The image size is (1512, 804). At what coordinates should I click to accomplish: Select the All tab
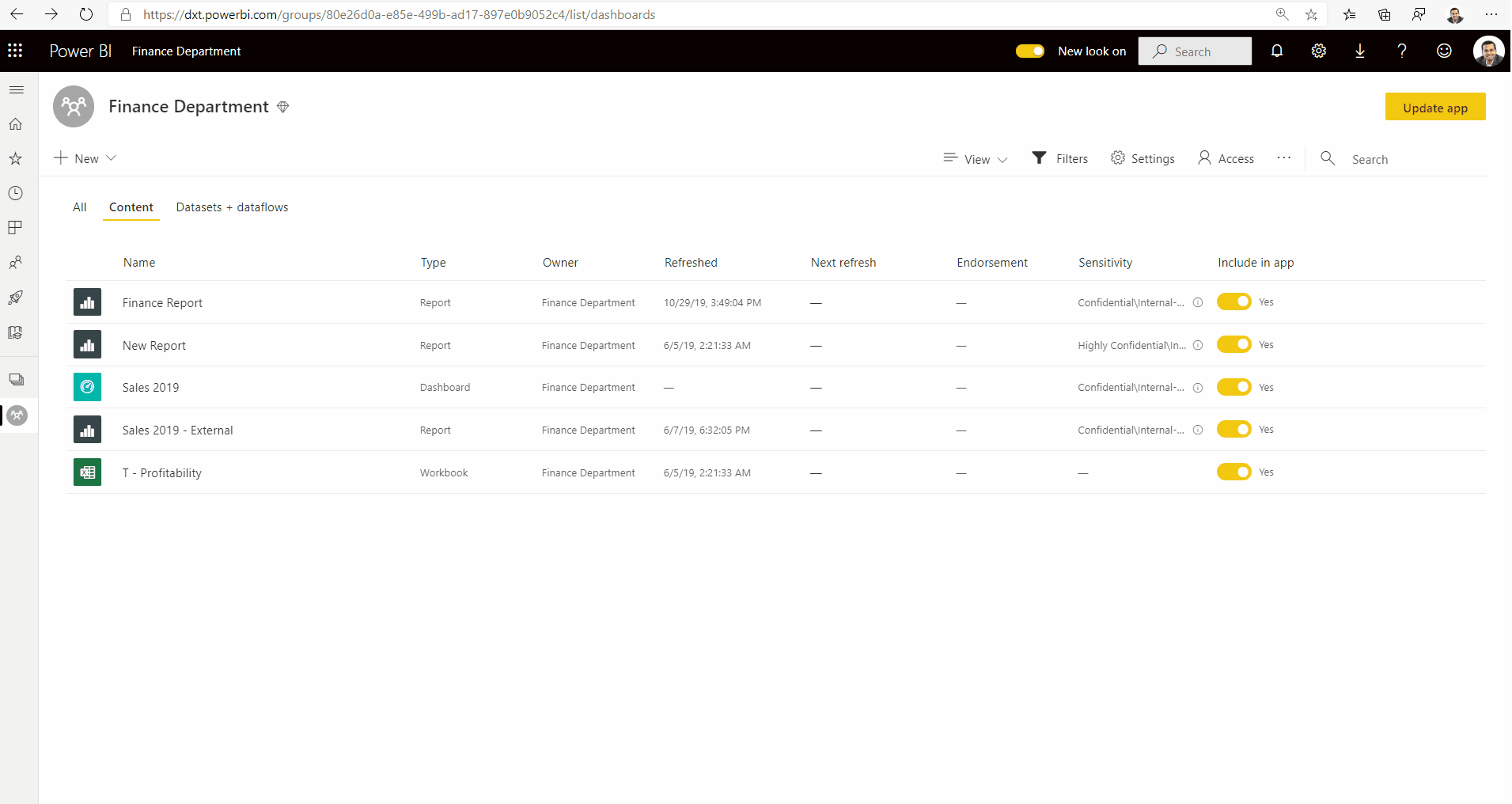[x=79, y=207]
